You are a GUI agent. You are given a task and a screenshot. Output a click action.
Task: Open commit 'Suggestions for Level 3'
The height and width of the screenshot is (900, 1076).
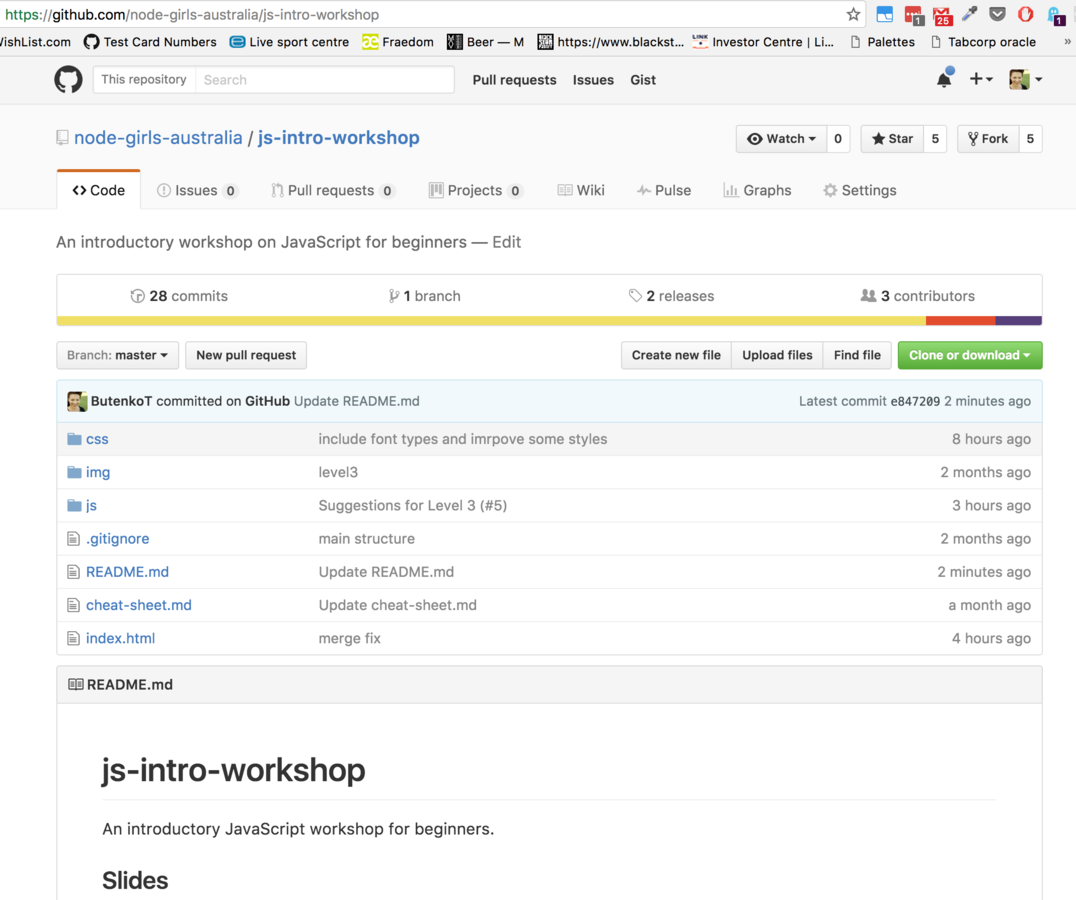(x=412, y=506)
